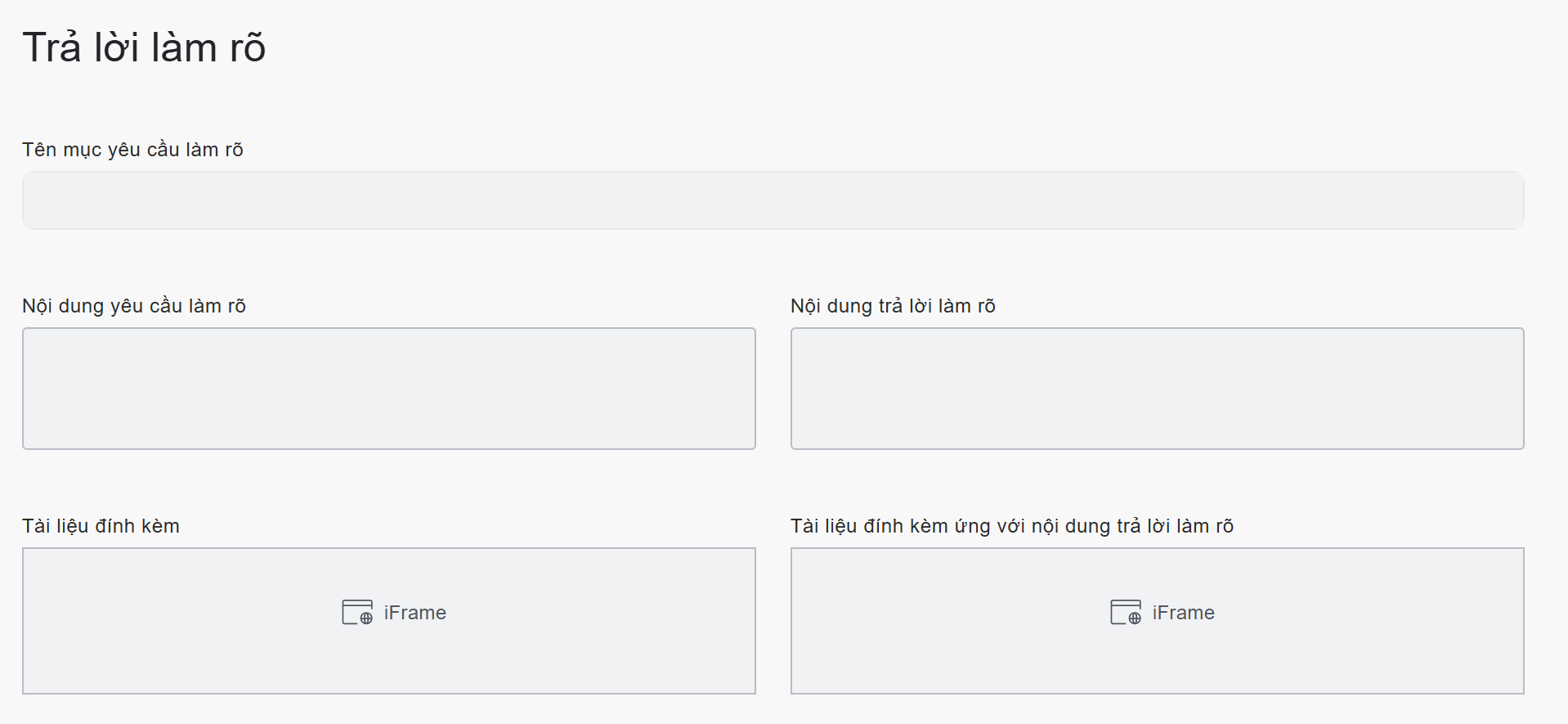Click the Trả lời làm rõ page heading

144,47
